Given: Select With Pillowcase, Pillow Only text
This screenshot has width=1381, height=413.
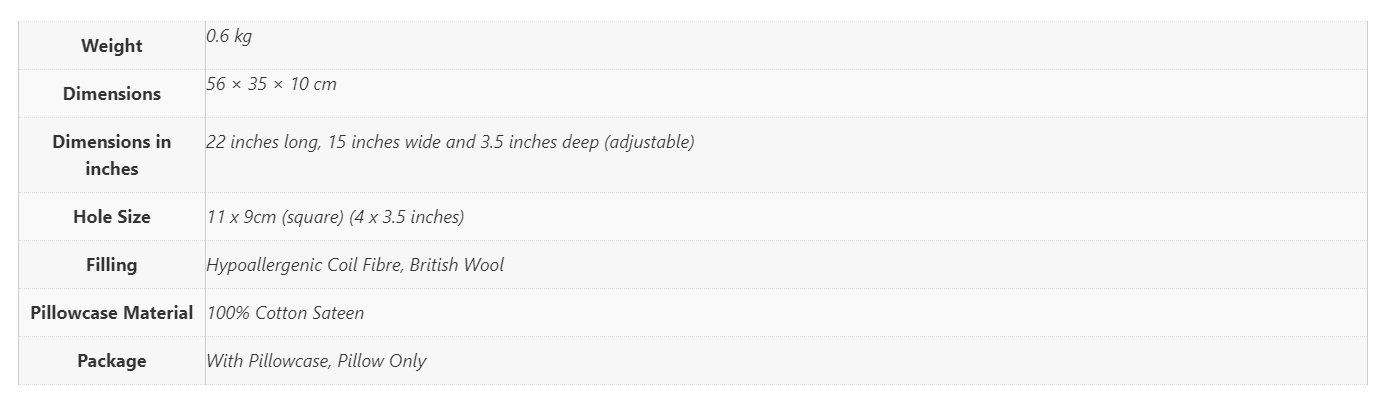Looking at the screenshot, I should (x=316, y=361).
